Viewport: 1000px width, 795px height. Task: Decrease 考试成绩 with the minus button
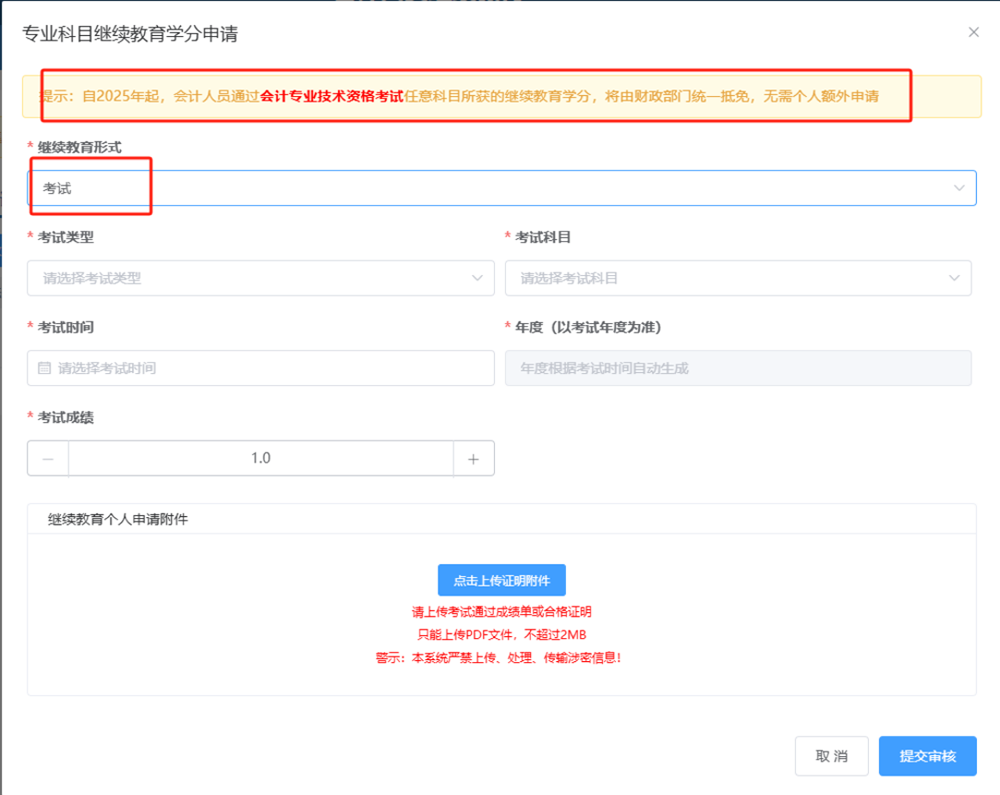[x=48, y=458]
